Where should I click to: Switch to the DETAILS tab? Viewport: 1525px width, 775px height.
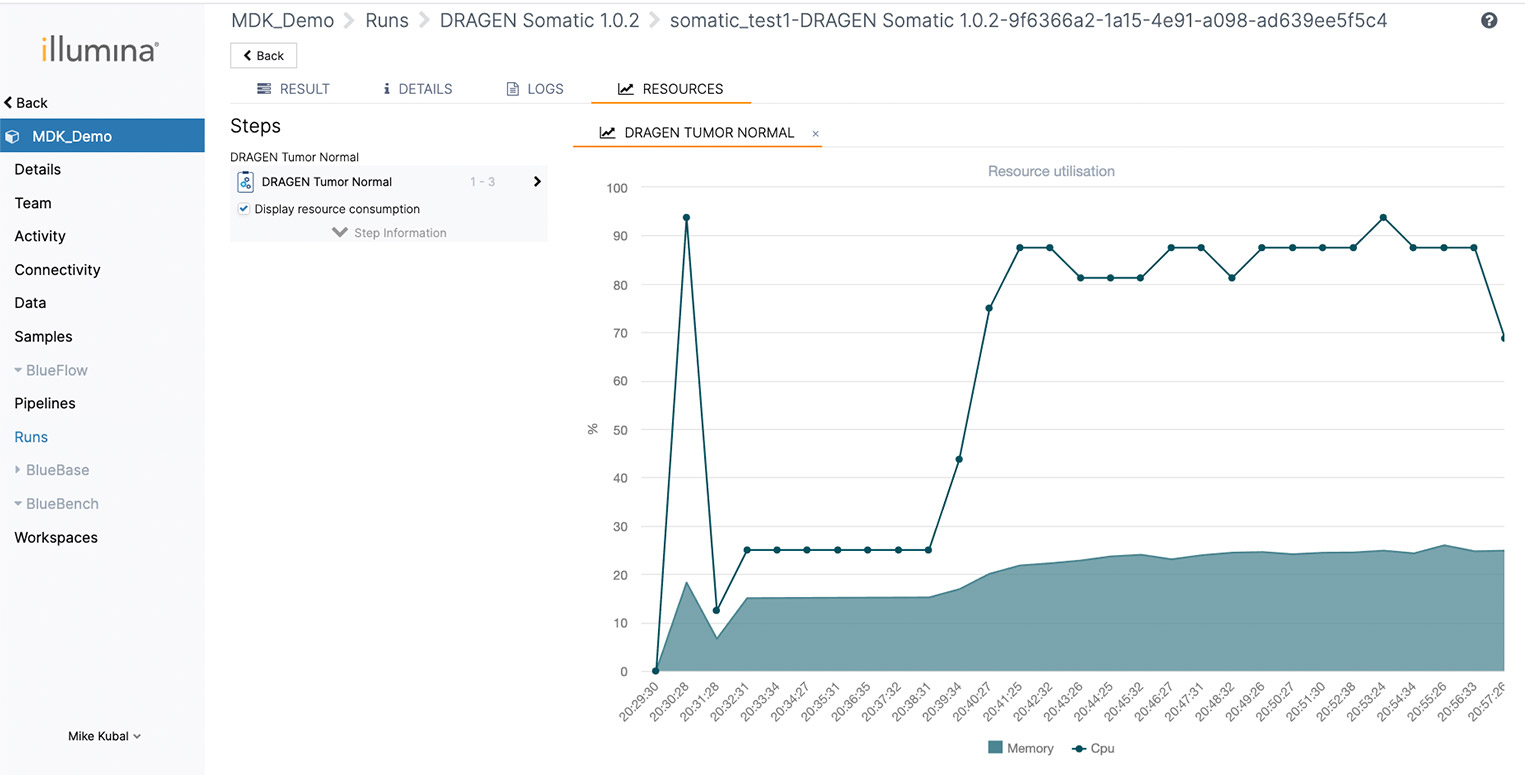[x=417, y=89]
